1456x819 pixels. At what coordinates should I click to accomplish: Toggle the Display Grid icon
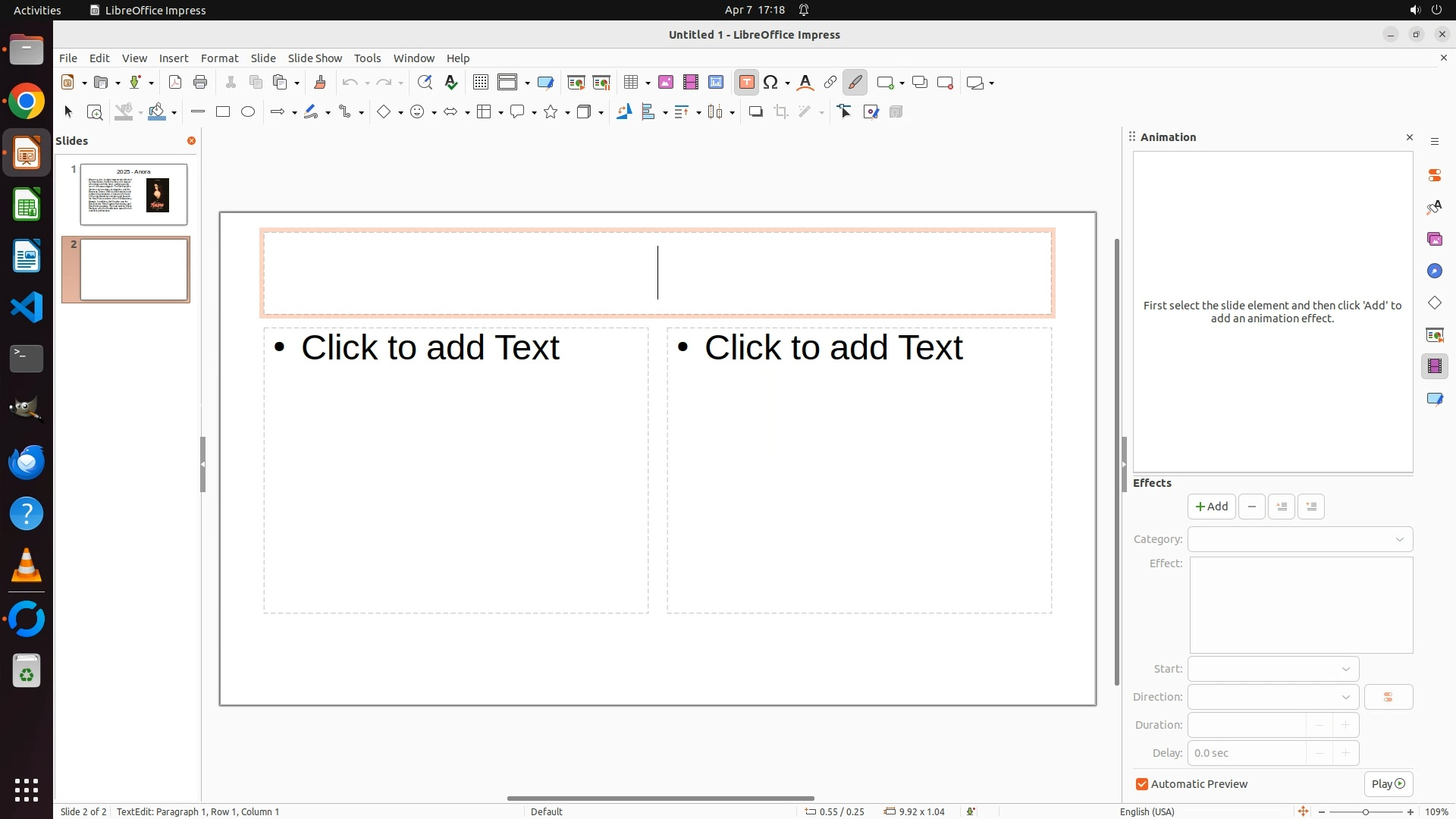[481, 83]
